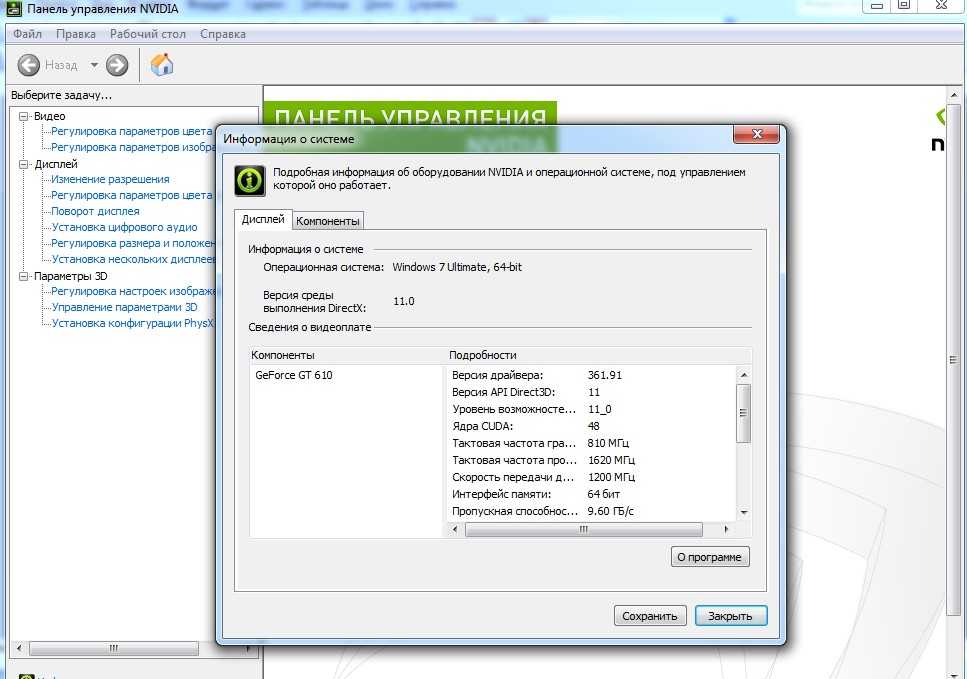The image size is (967, 679).
Task: Click the О программе button
Action: click(x=709, y=557)
